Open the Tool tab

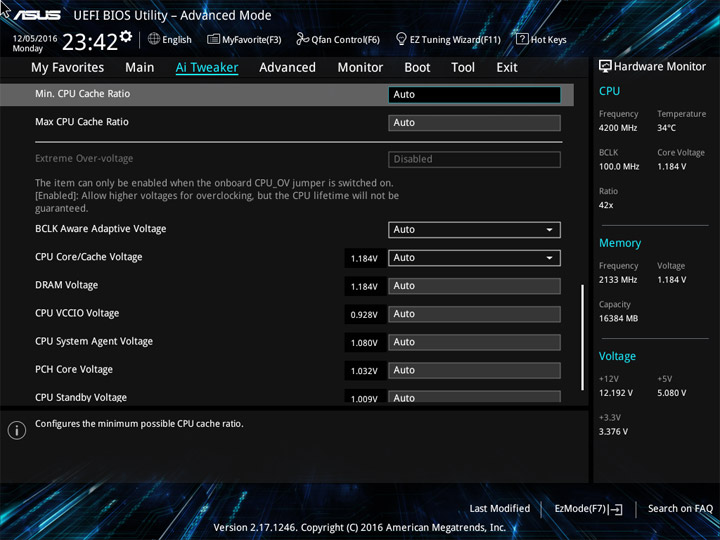coord(463,68)
